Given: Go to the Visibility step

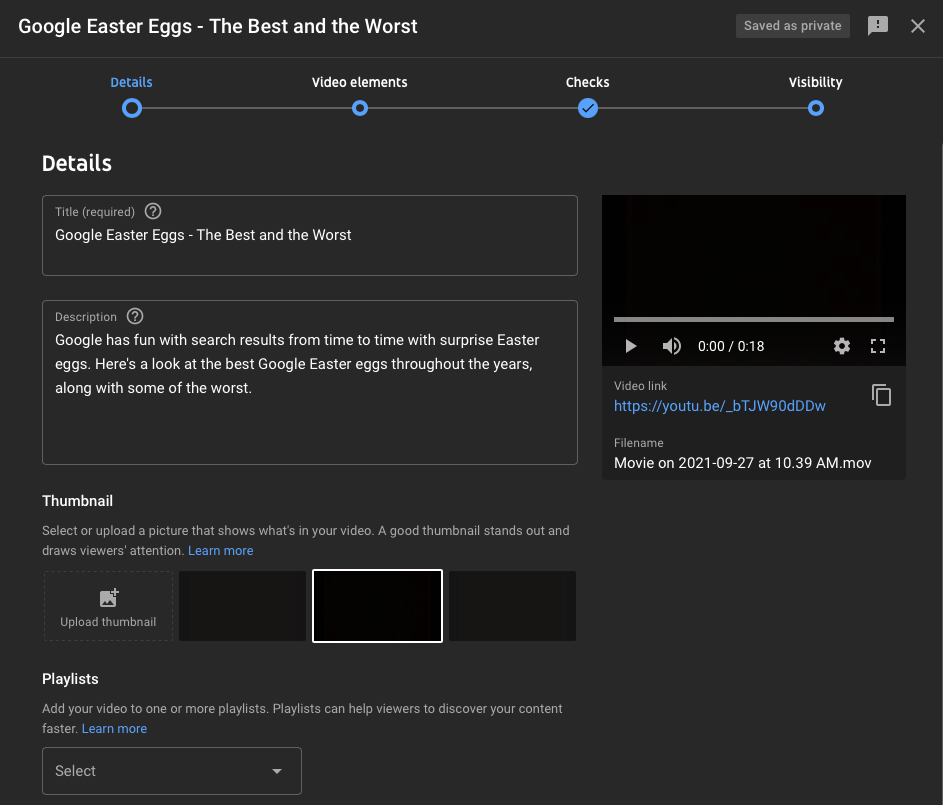Looking at the screenshot, I should click(816, 82).
